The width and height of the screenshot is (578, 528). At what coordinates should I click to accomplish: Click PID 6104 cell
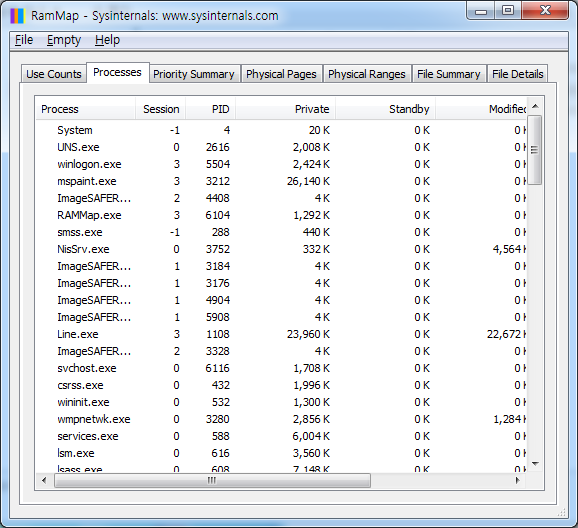point(217,215)
